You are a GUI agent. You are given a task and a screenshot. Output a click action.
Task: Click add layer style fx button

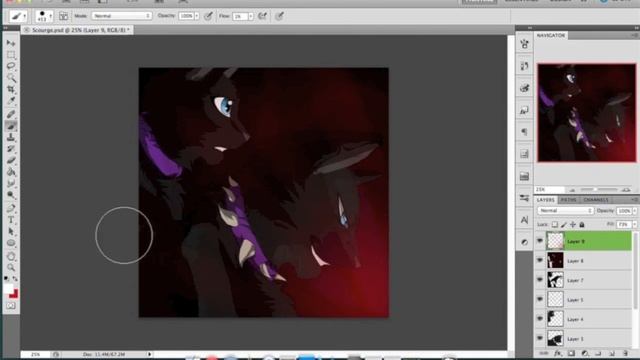coord(558,353)
